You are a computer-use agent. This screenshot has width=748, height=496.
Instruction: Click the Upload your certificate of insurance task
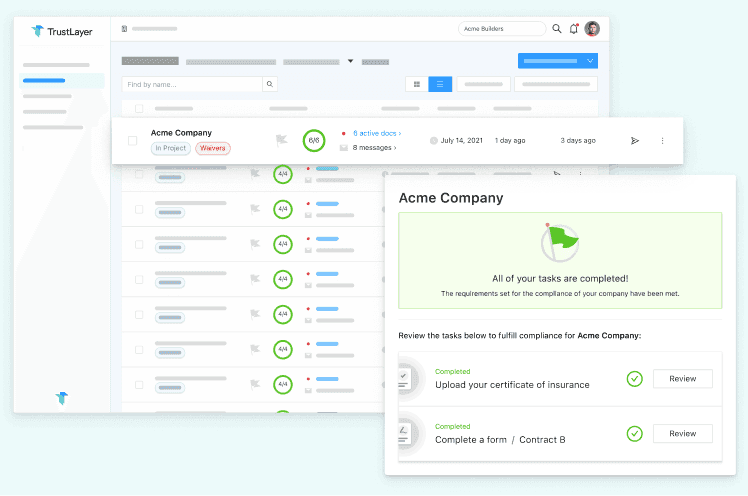pyautogui.click(x=512, y=385)
